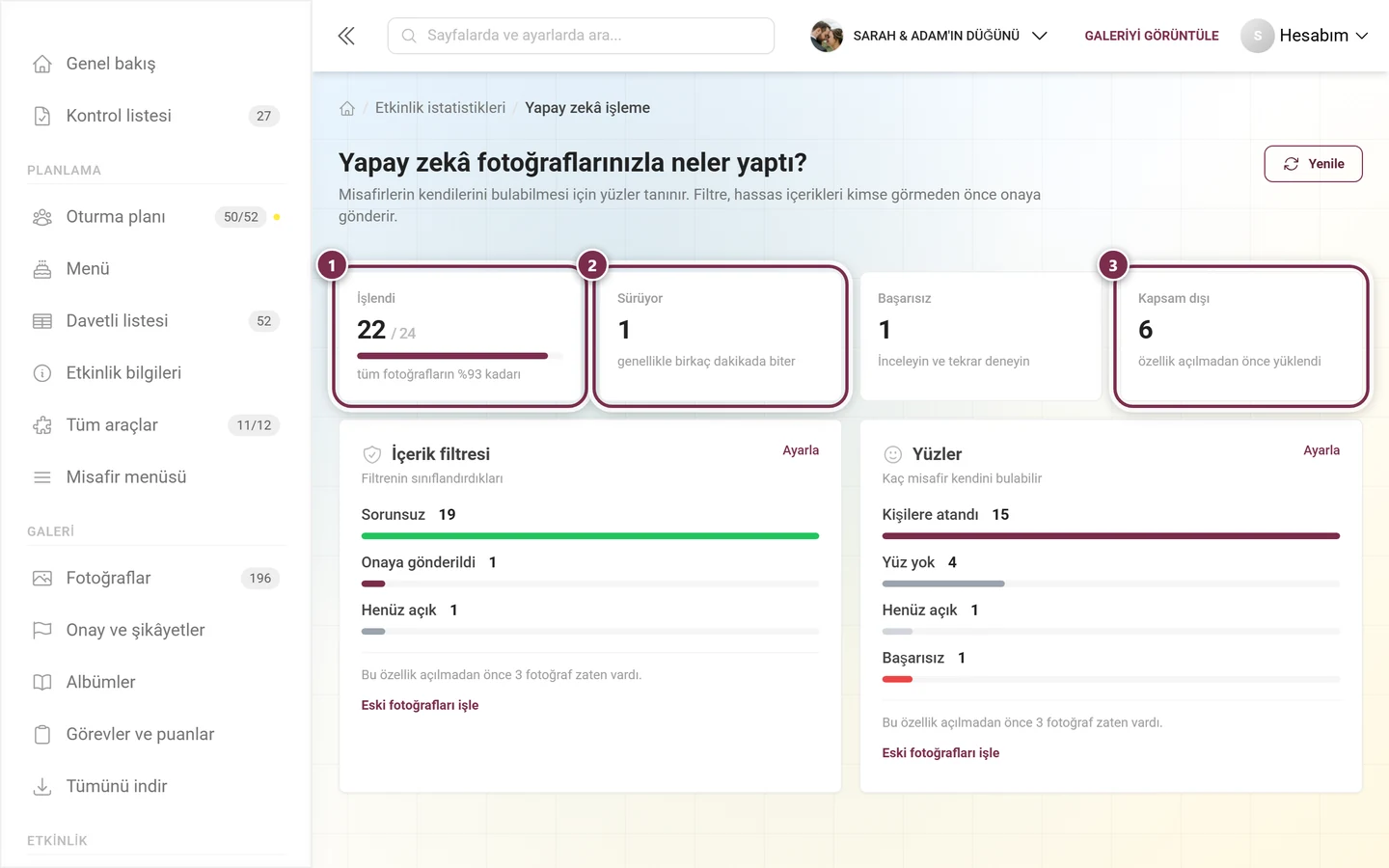Viewport: 1389px width, 868px height.
Task: Click the Onaya gönderildi progress bar
Action: pyautogui.click(x=590, y=583)
